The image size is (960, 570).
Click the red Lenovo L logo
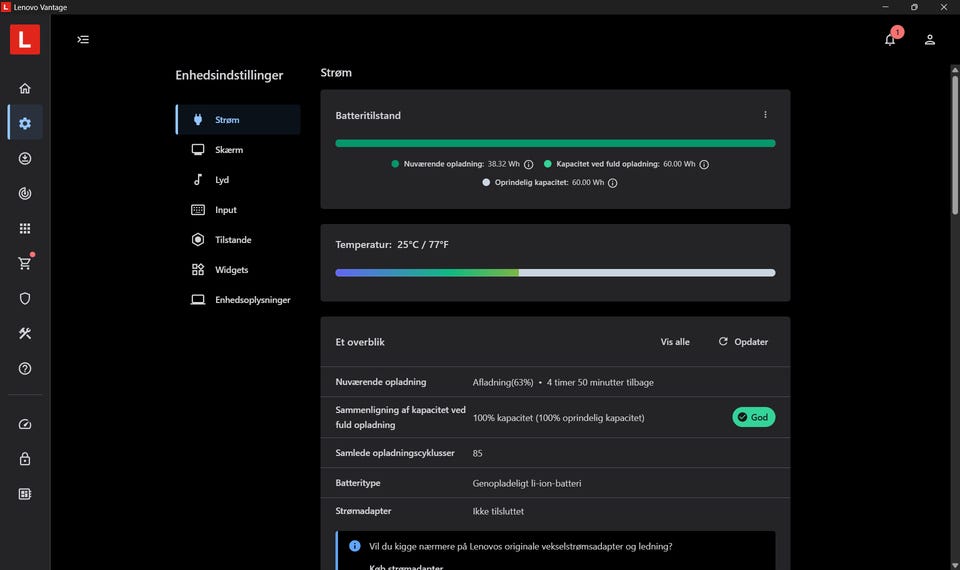25,40
